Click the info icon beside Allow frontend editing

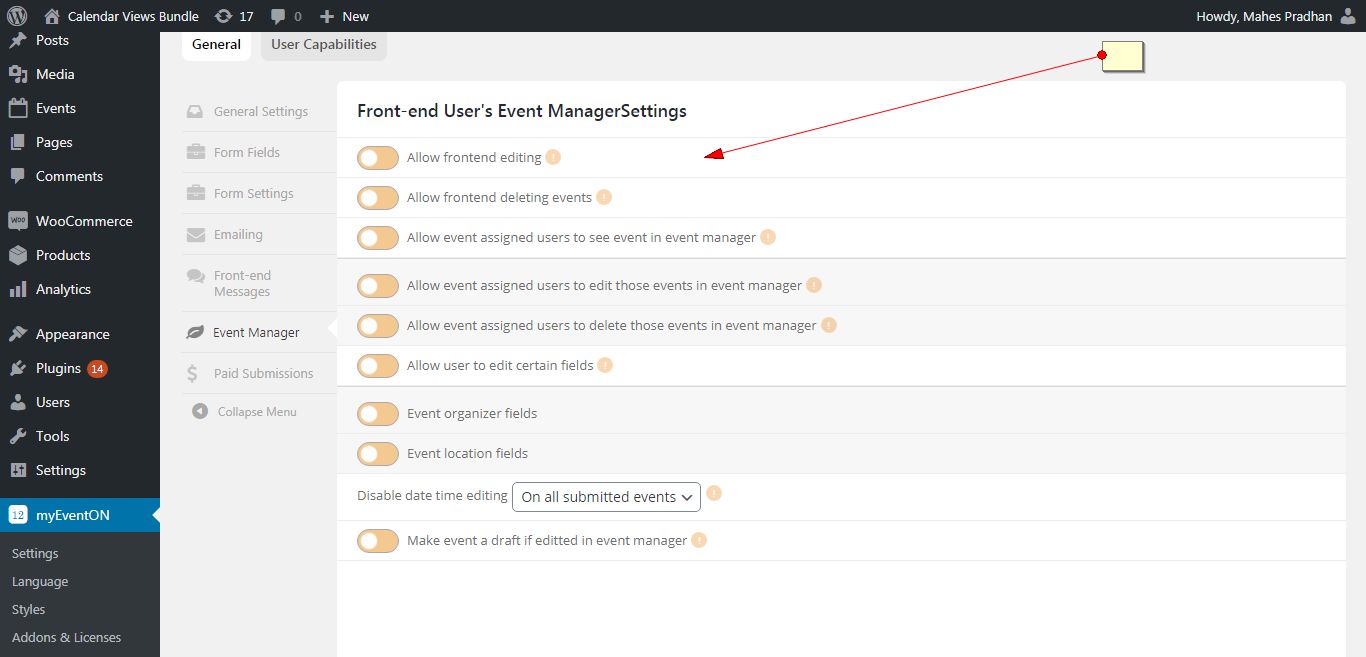553,157
